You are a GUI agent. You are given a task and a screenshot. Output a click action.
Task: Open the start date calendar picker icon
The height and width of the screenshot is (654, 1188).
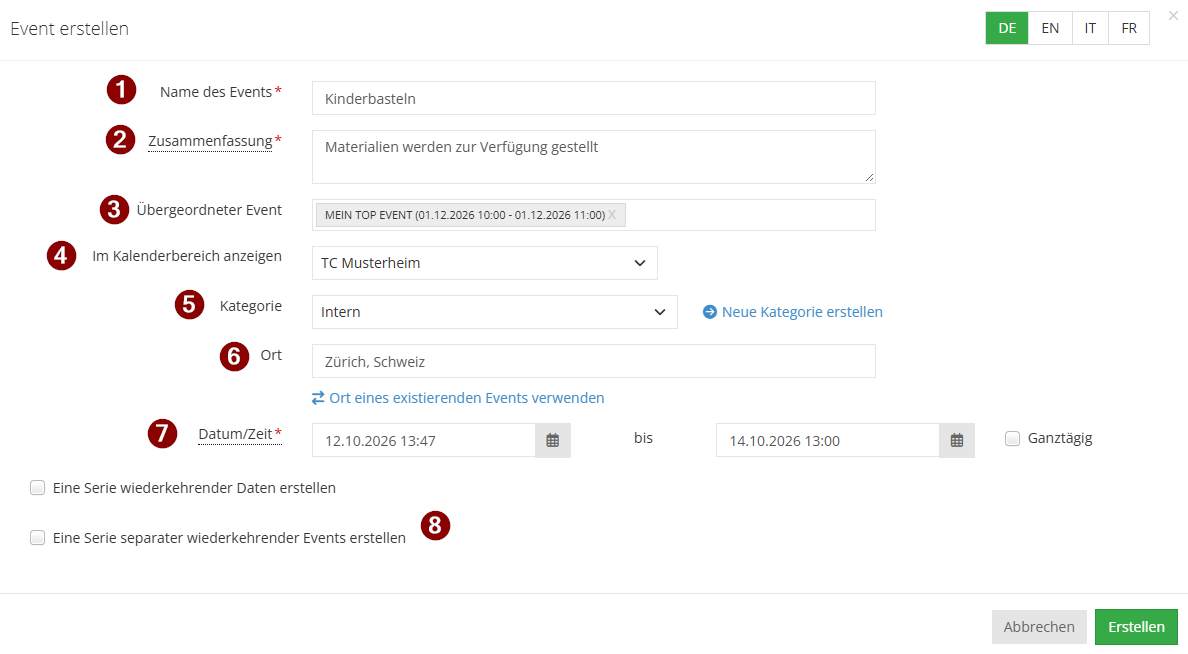(x=553, y=440)
